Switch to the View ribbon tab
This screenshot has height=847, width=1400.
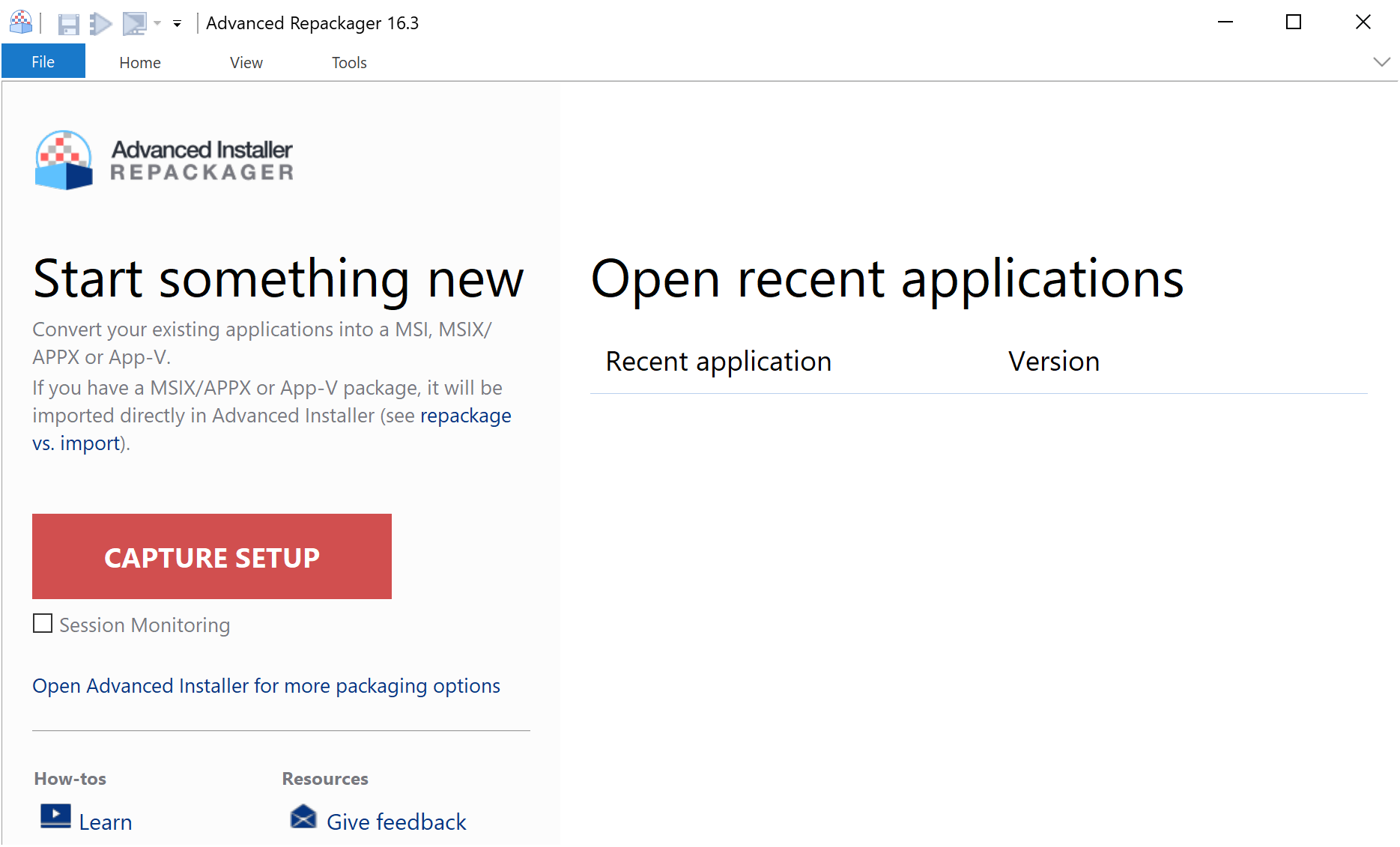246,62
